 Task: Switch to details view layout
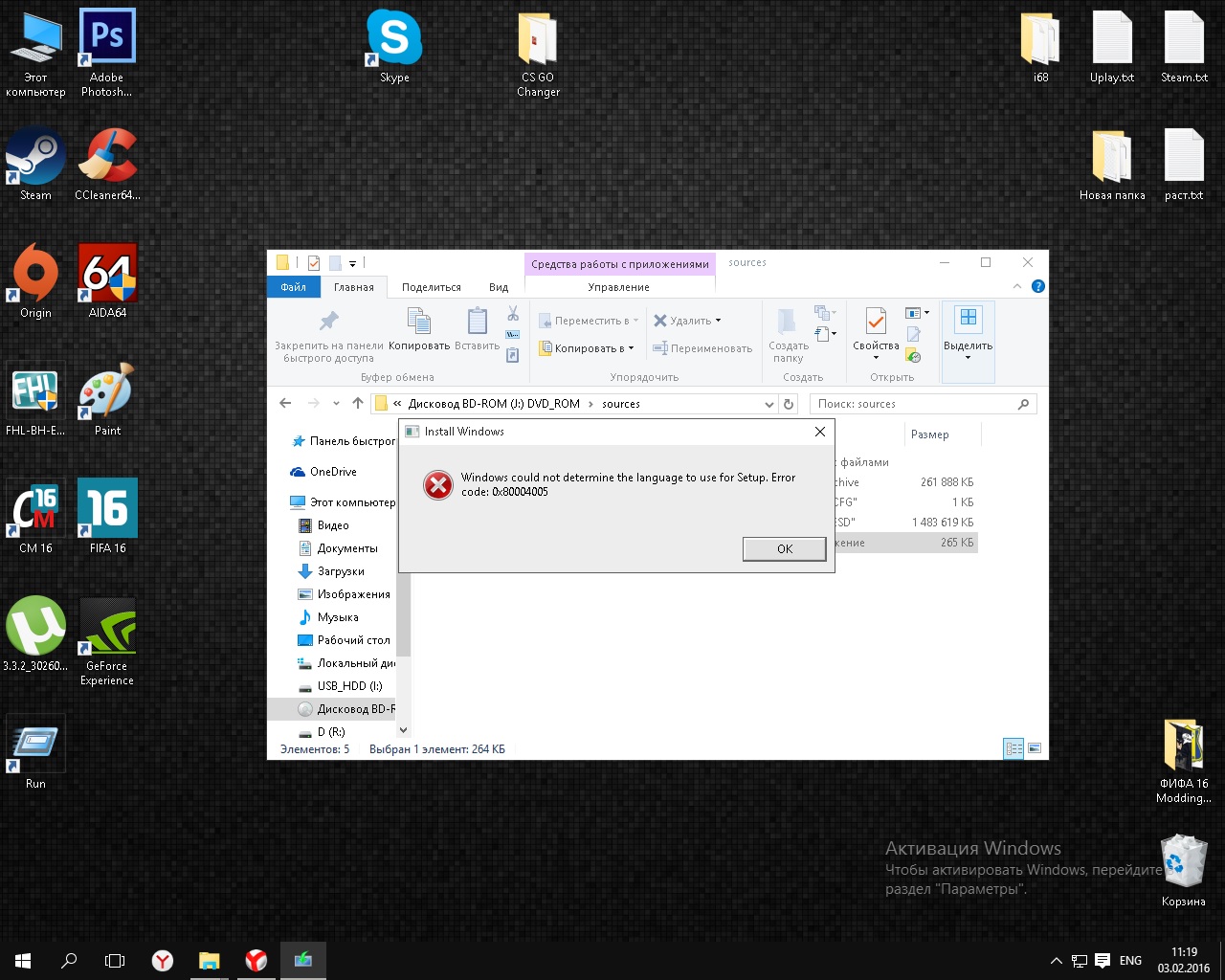click(x=1013, y=748)
